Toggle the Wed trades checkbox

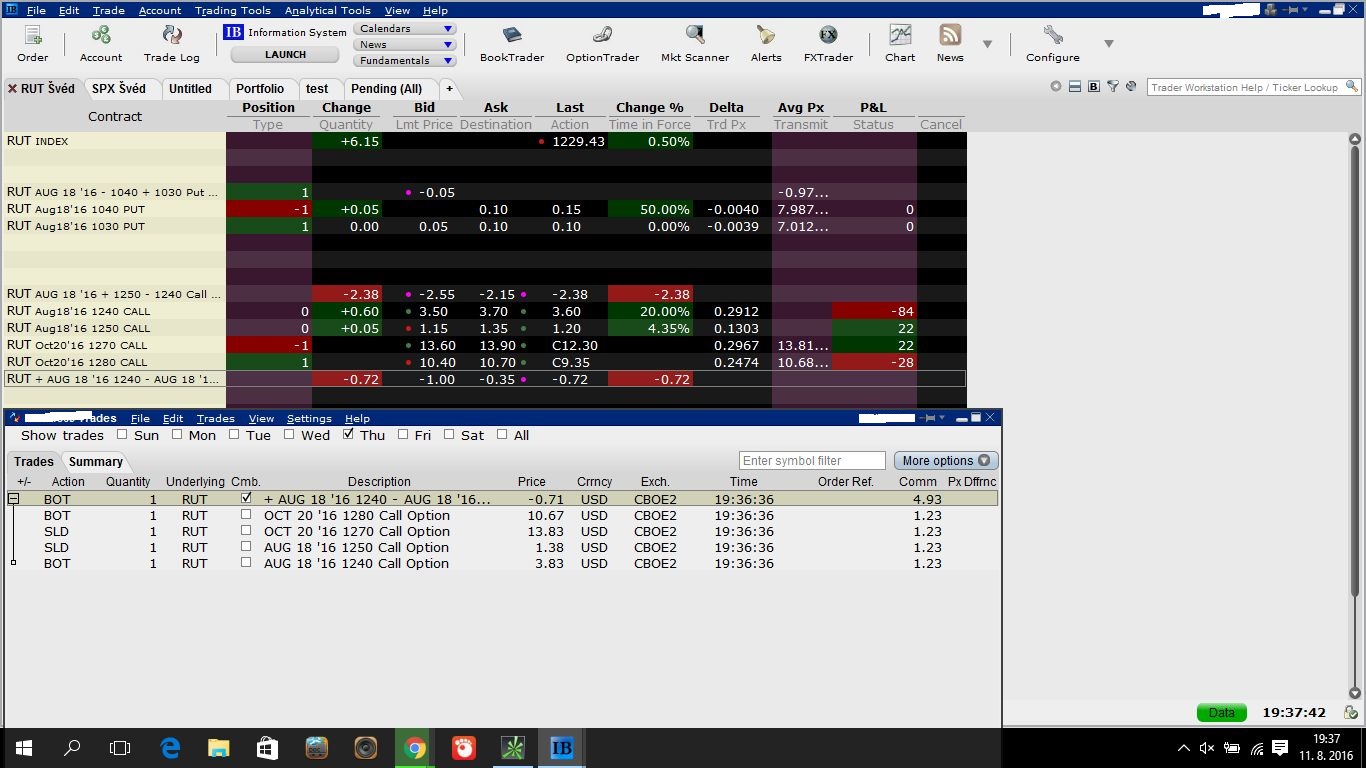[290, 435]
